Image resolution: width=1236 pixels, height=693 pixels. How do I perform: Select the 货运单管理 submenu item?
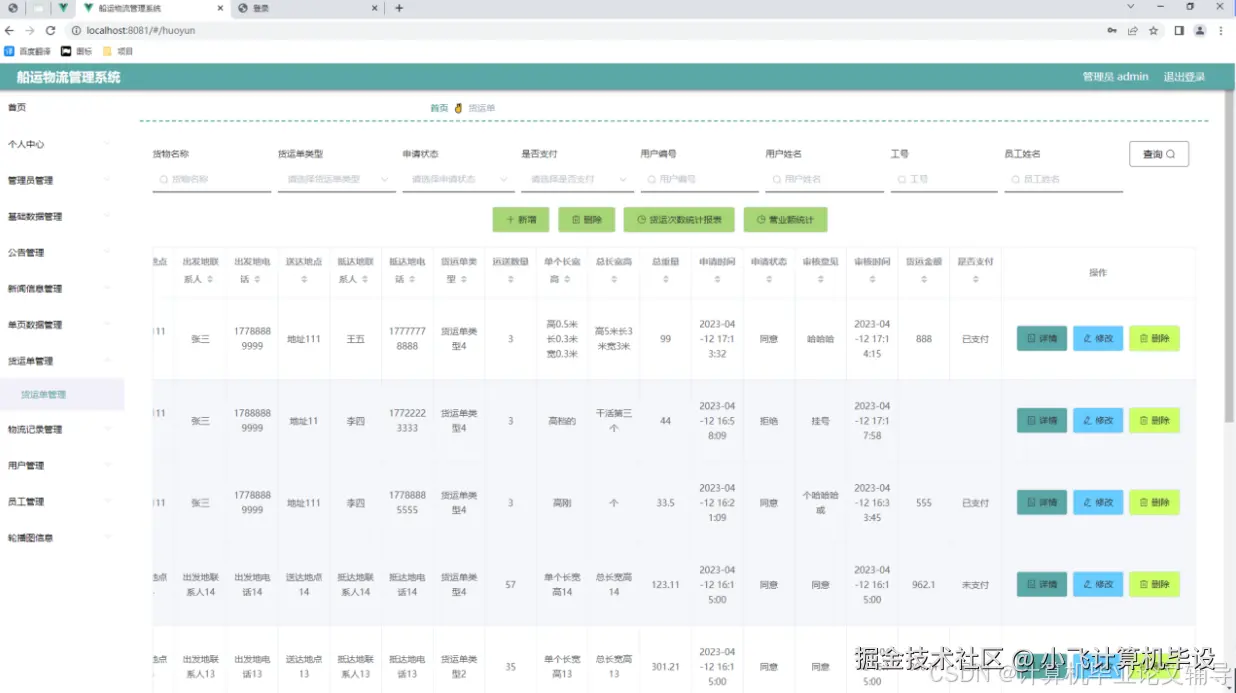[62, 395]
